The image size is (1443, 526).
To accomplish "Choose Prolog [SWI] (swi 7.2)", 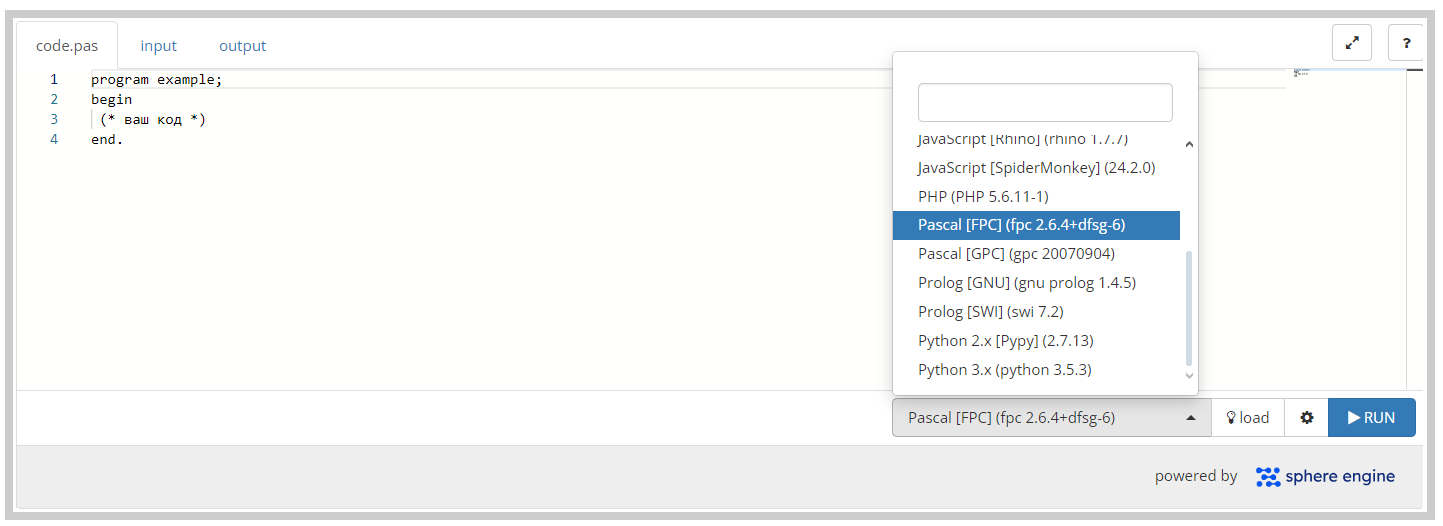I will [x=990, y=311].
